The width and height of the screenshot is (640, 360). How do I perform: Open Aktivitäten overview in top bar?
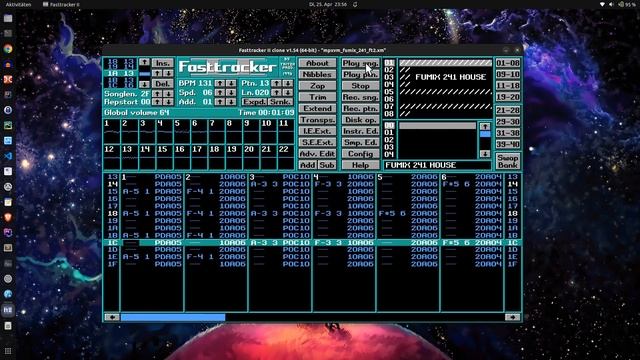click(18, 4)
